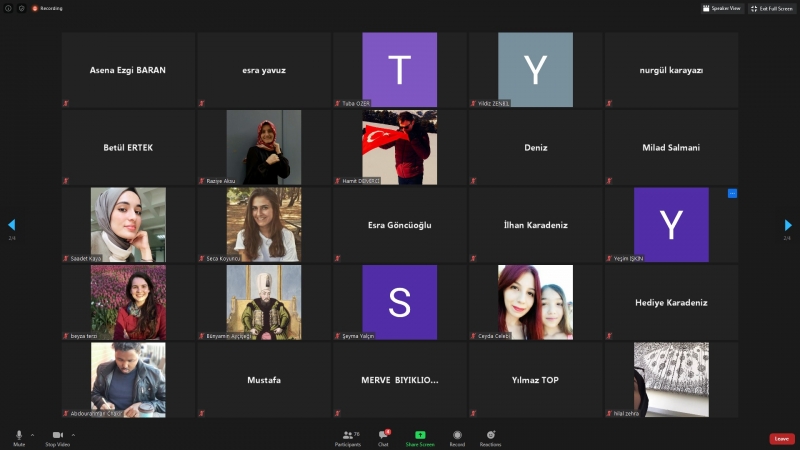Expand audio options arrow beside Mute
The width and height of the screenshot is (800, 450).
point(33,434)
